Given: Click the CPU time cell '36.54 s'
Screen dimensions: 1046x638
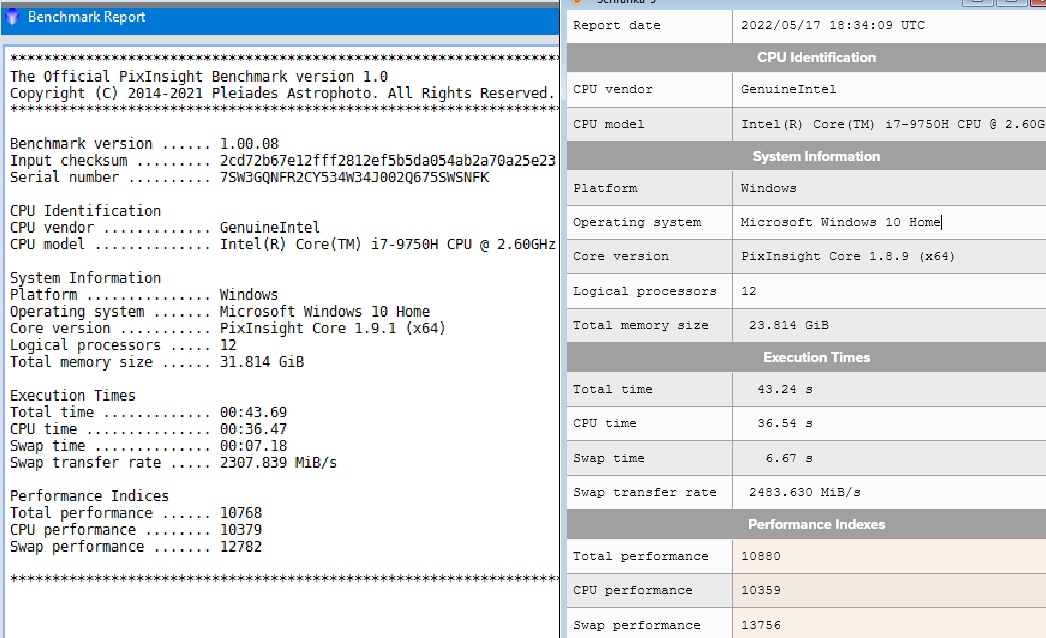Looking at the screenshot, I should click(x=889, y=423).
